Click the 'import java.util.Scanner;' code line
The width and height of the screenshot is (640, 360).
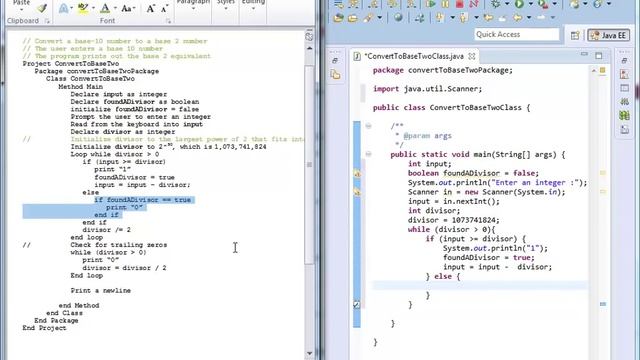pyautogui.click(x=427, y=89)
